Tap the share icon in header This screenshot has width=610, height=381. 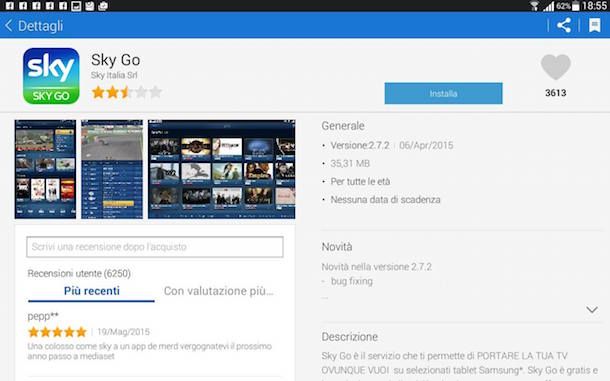[x=564, y=26]
